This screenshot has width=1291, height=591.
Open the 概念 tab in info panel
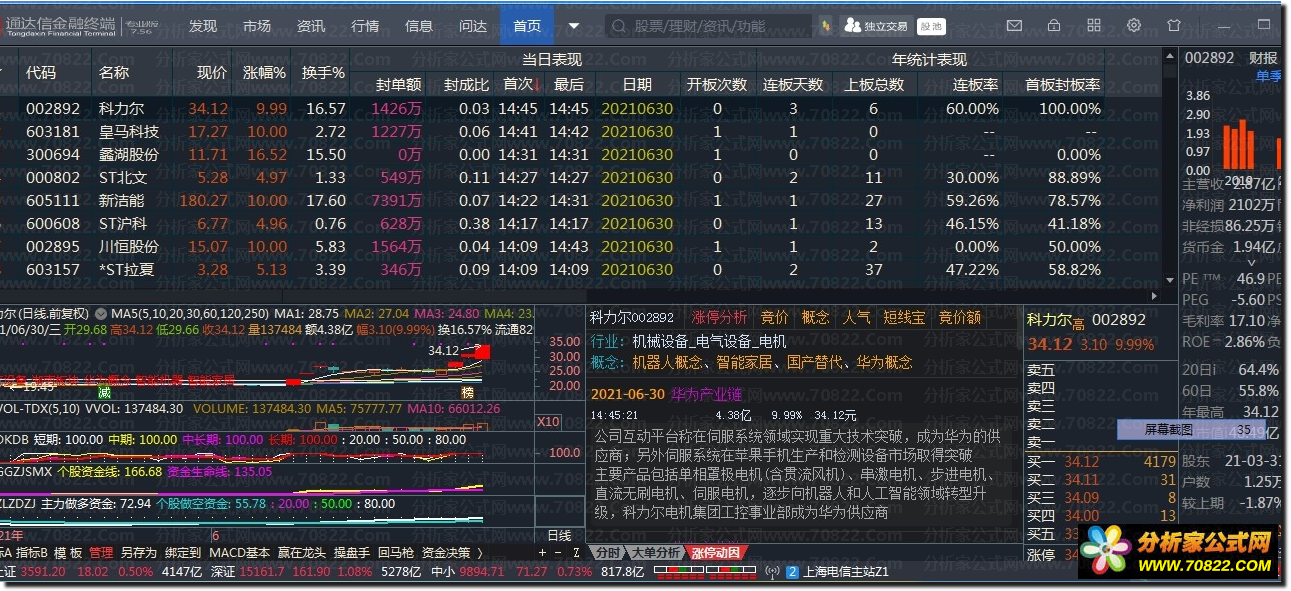pos(816,317)
